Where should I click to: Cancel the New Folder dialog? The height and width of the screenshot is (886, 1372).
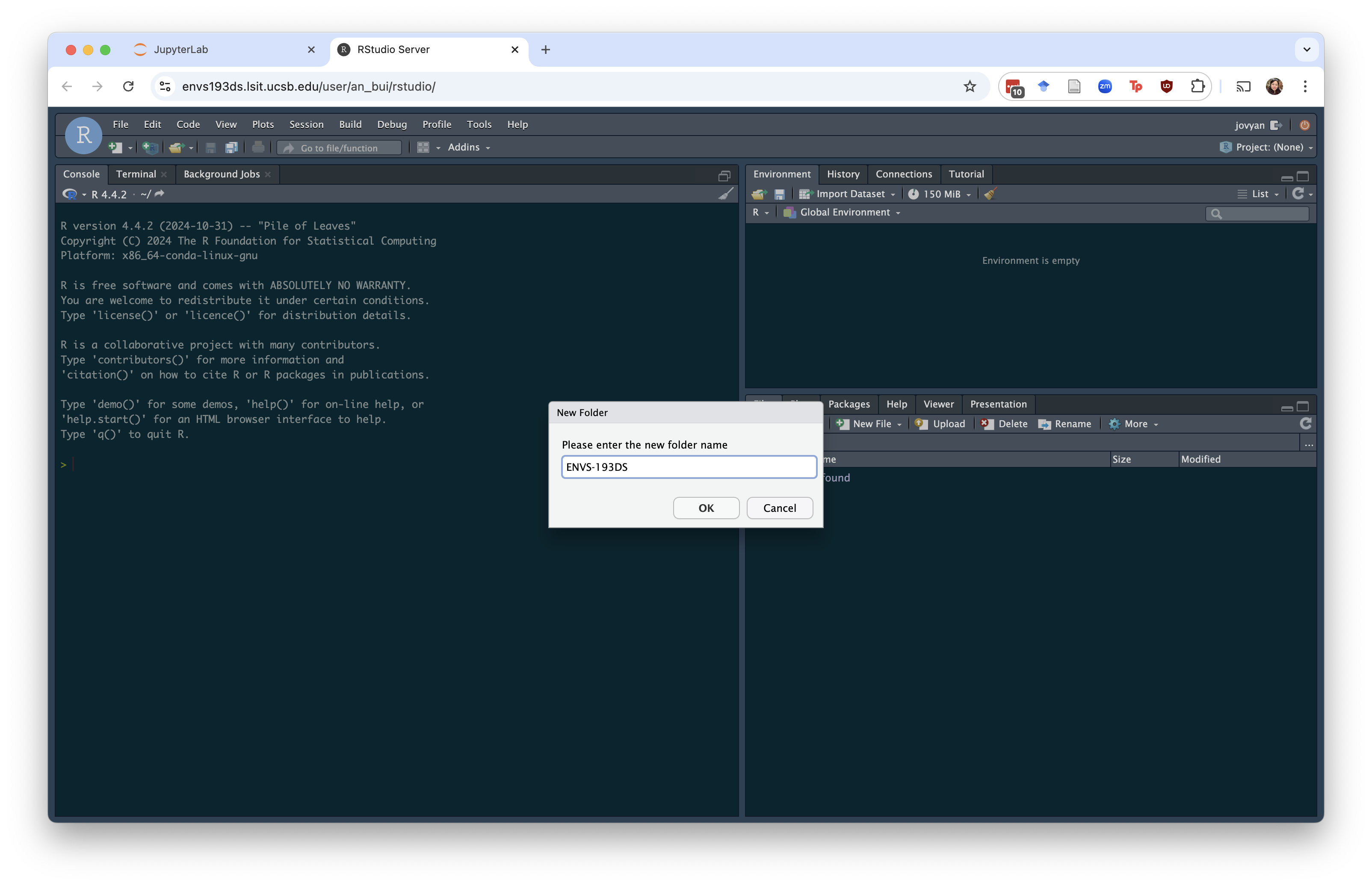780,508
